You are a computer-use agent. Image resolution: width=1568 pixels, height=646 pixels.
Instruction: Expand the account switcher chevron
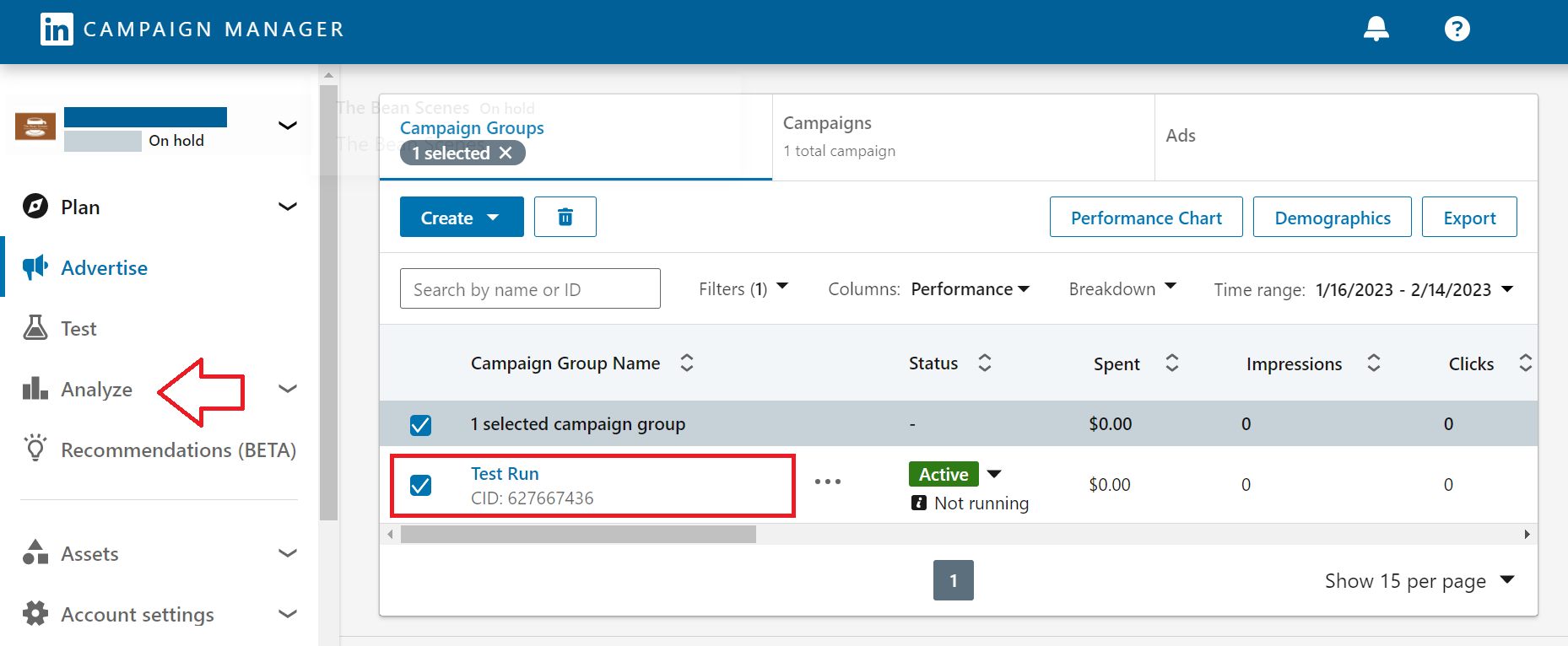point(288,126)
